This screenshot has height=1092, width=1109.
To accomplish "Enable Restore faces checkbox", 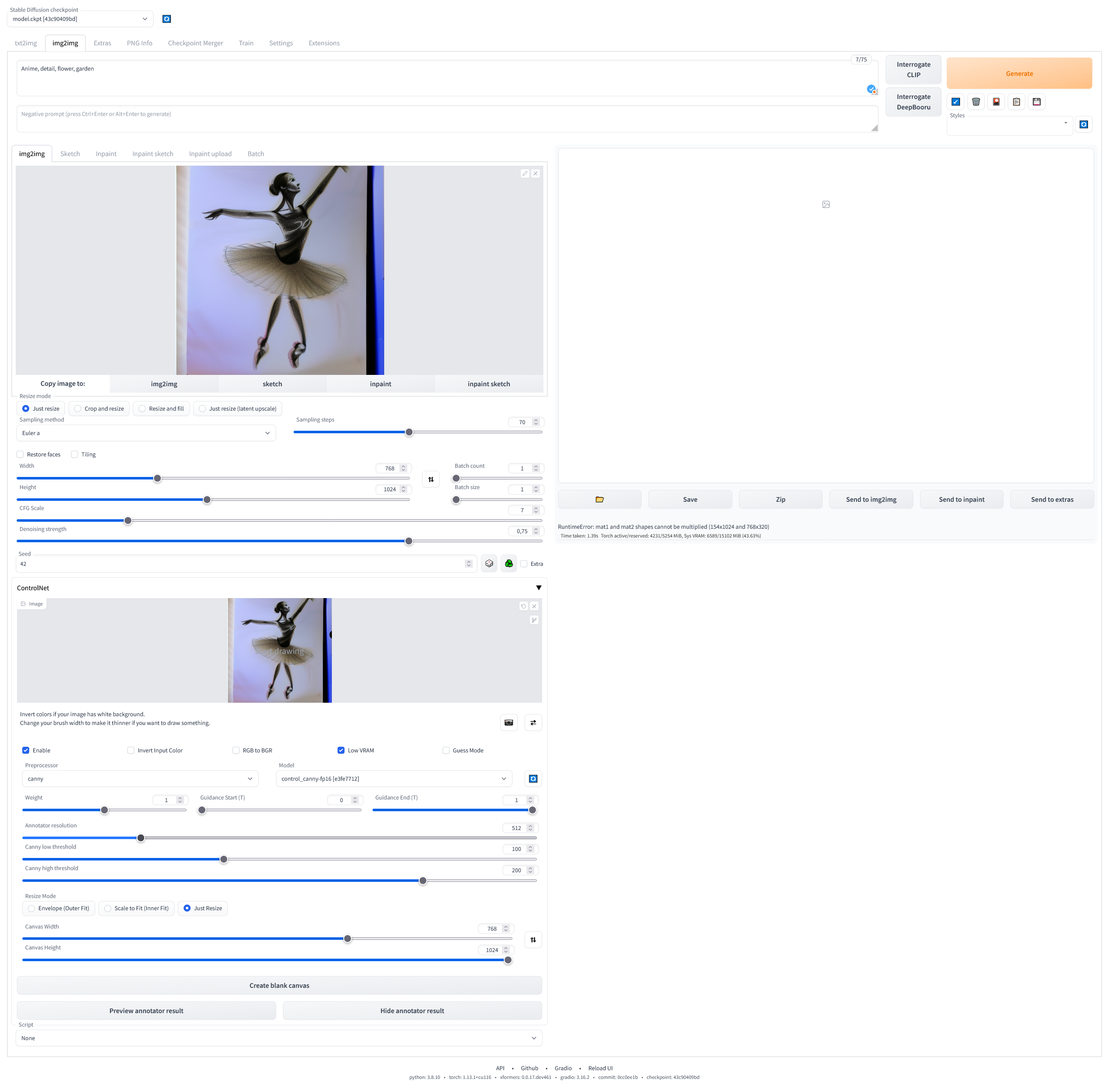I will click(x=20, y=455).
